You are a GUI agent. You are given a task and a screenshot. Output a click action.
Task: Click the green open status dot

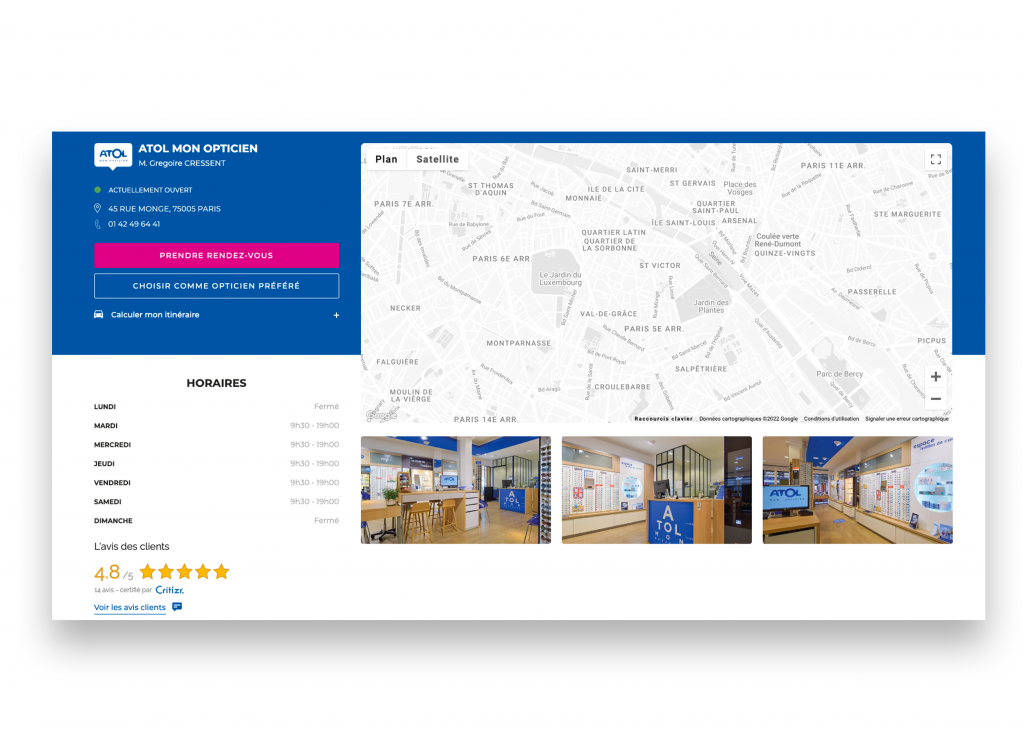(x=97, y=190)
